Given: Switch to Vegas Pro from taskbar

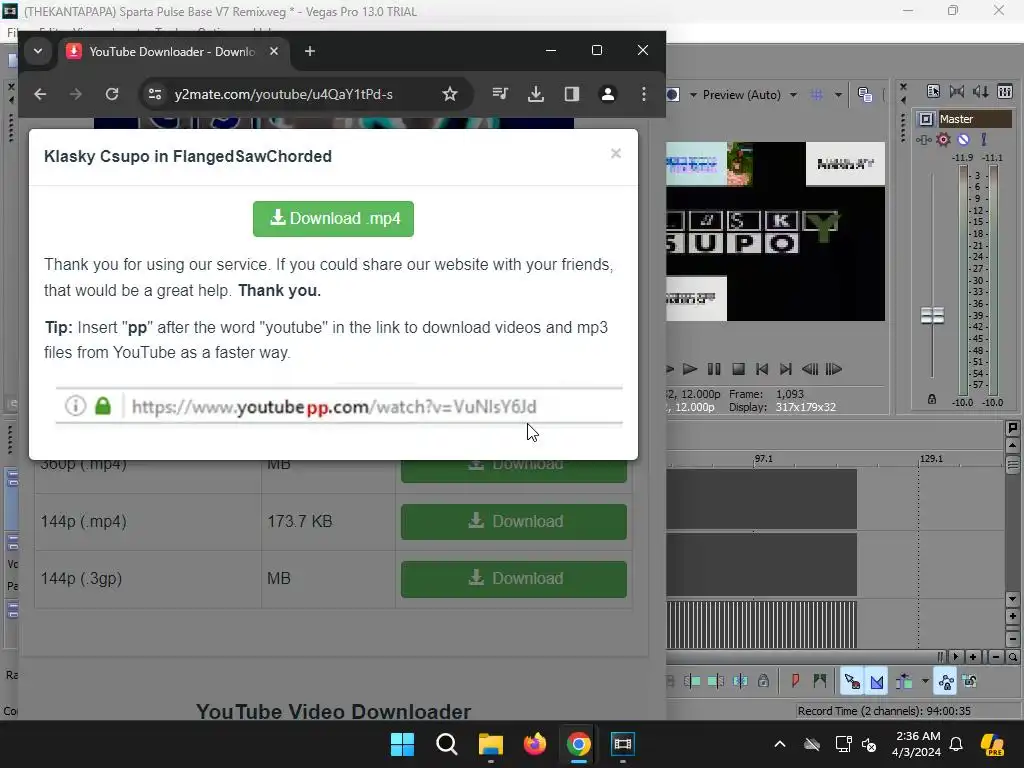Looking at the screenshot, I should pos(622,744).
